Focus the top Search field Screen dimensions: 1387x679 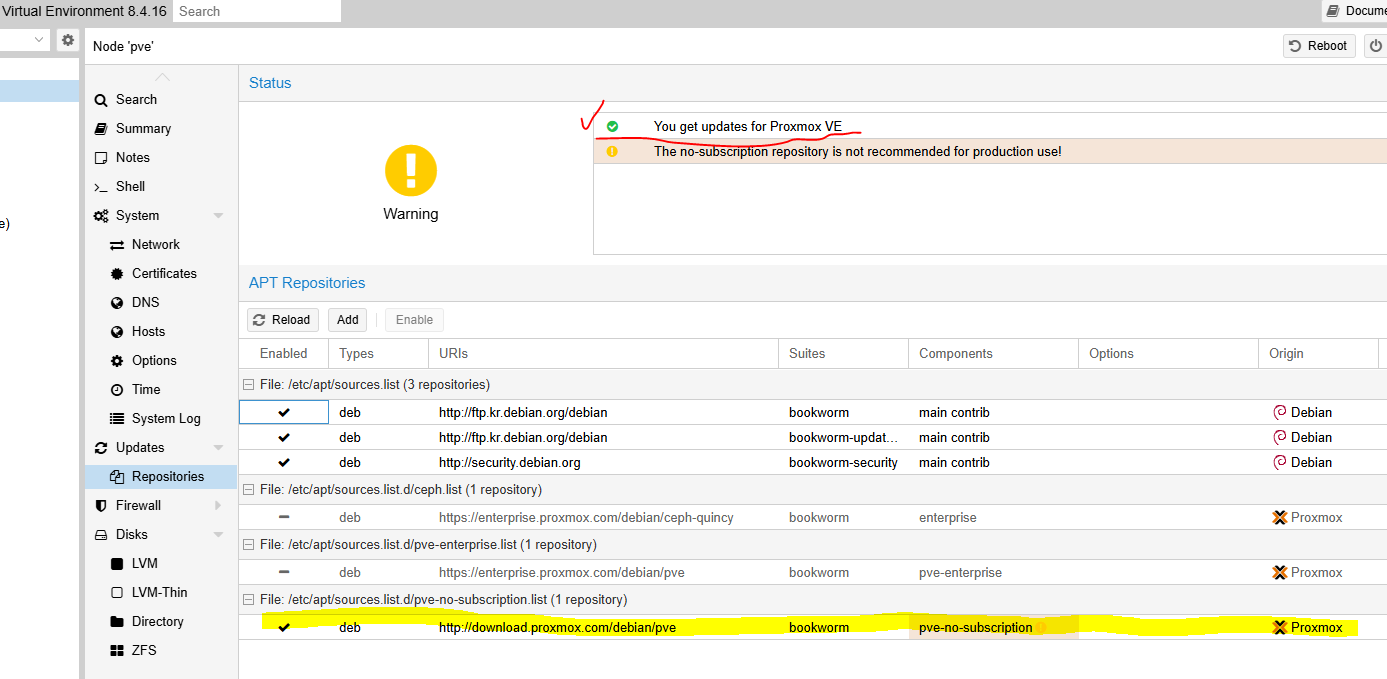click(x=257, y=11)
